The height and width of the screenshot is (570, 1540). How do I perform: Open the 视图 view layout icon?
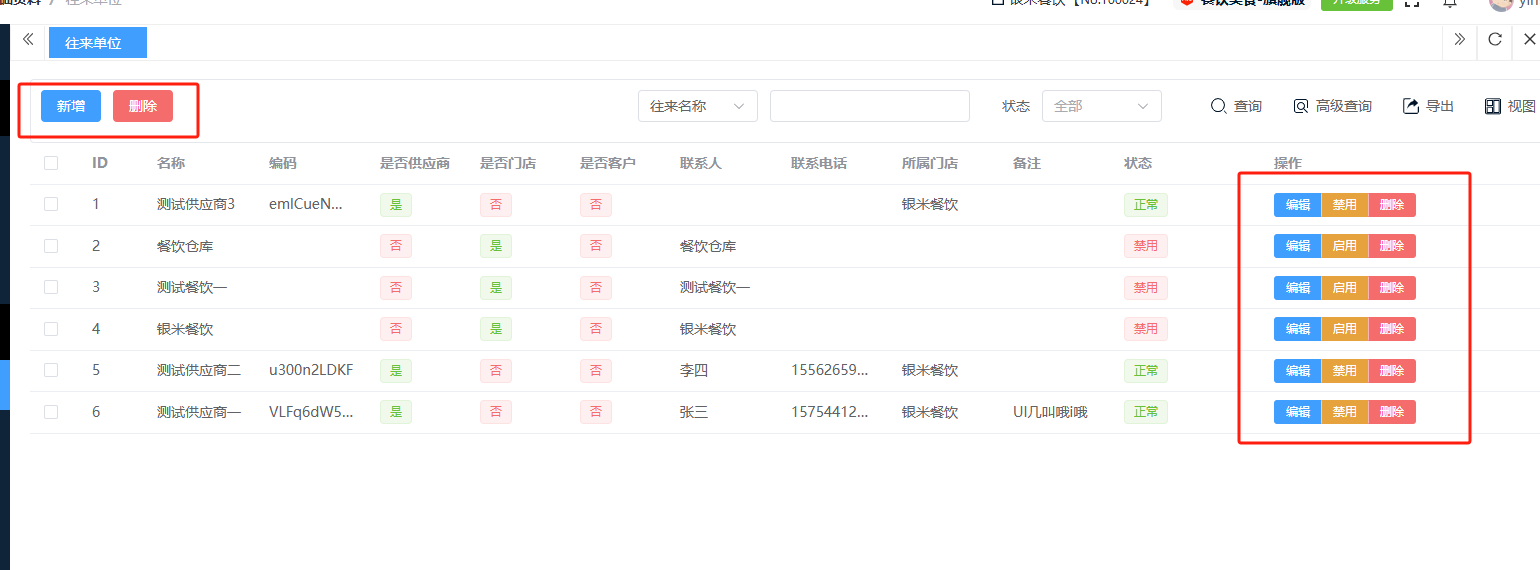(1493, 106)
